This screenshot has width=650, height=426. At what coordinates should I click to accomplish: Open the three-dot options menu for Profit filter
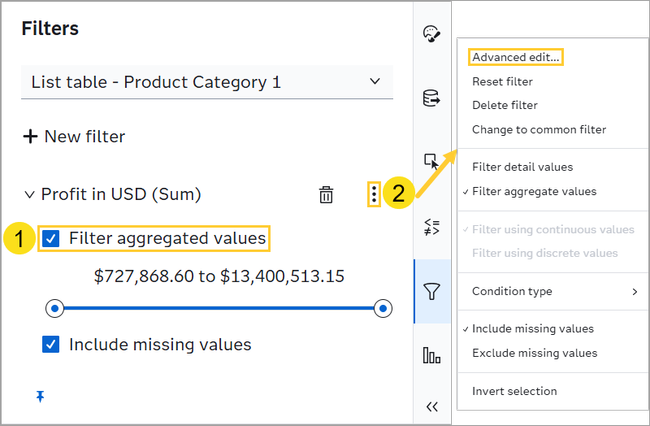tap(374, 194)
